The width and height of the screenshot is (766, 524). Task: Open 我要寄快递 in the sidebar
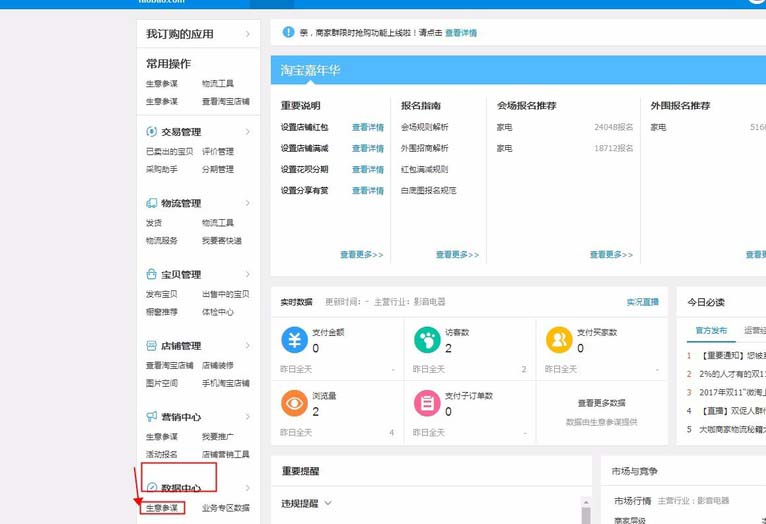pyautogui.click(x=222, y=241)
